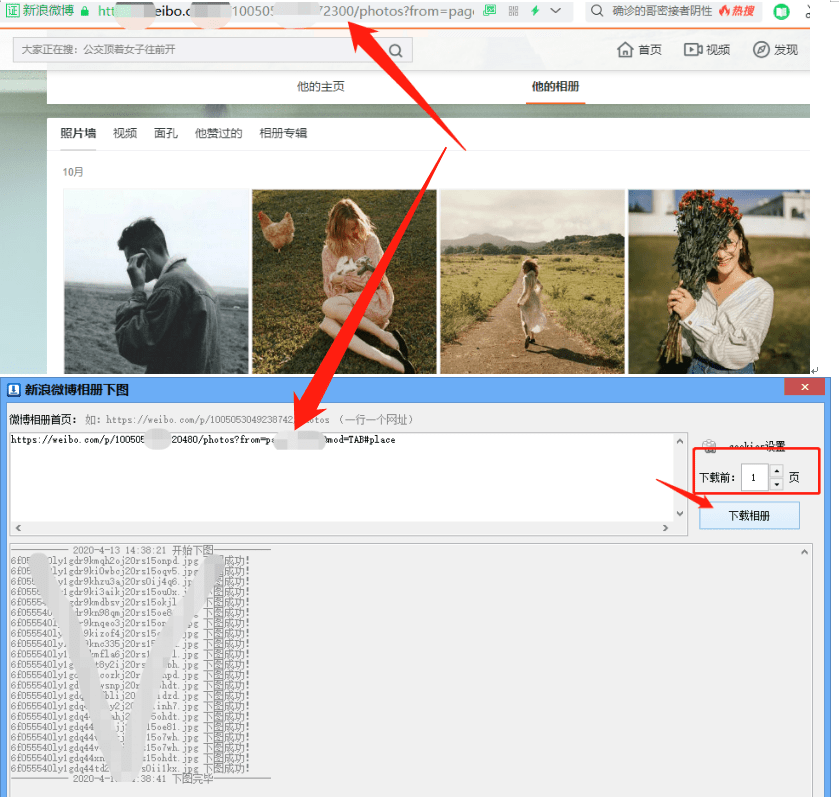The image size is (839, 797).
Task: Decrease the 下载前 page count
Action: [776, 484]
